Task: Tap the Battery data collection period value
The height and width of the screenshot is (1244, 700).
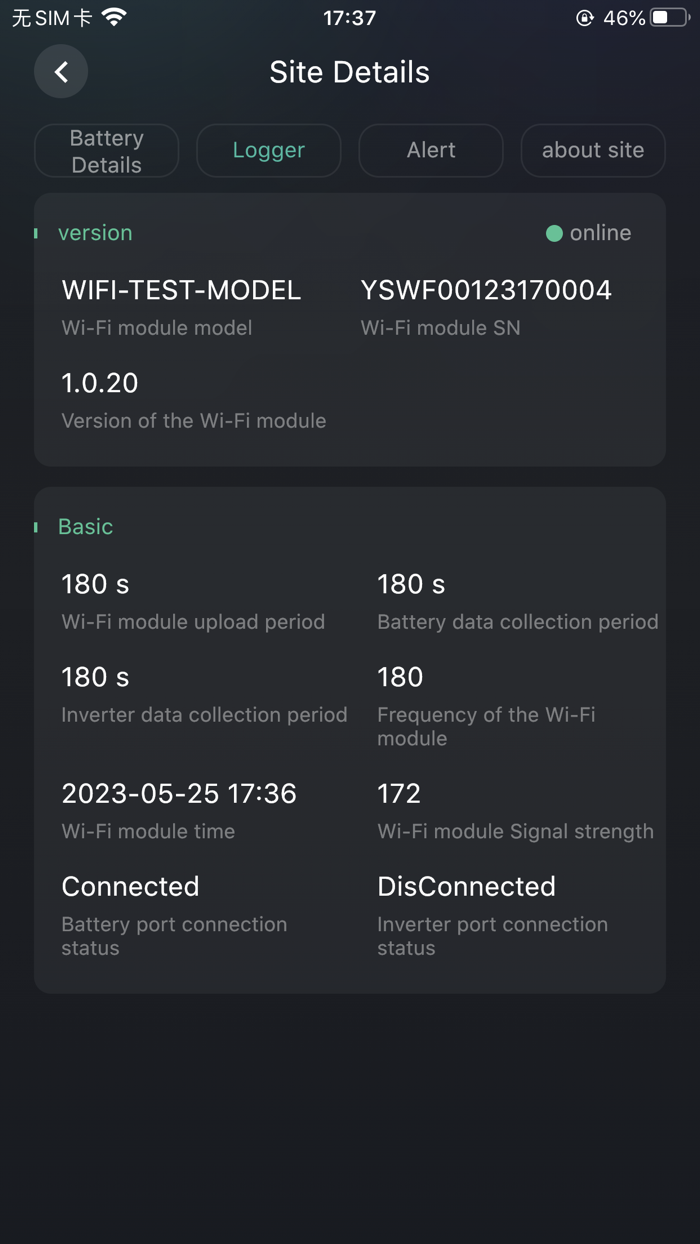Action: point(411,584)
